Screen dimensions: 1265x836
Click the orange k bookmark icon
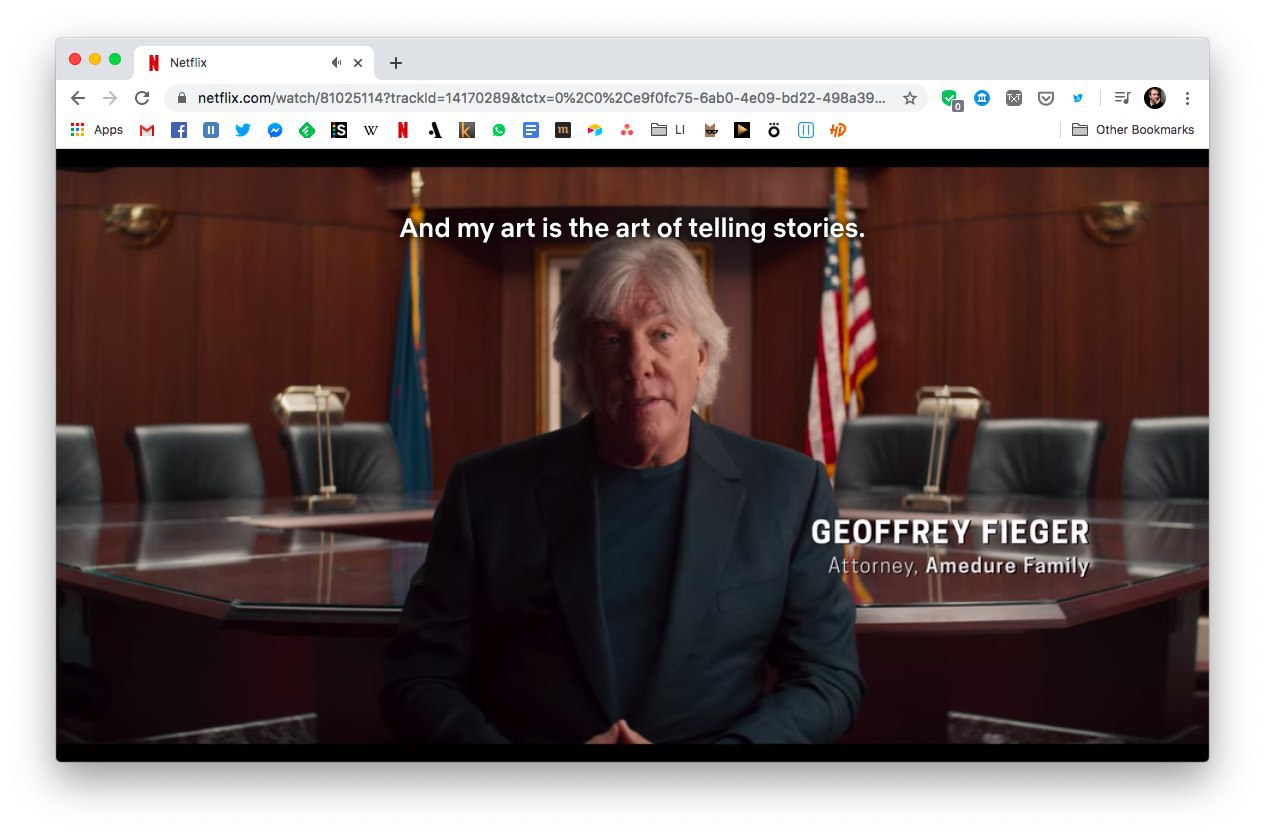coord(467,130)
